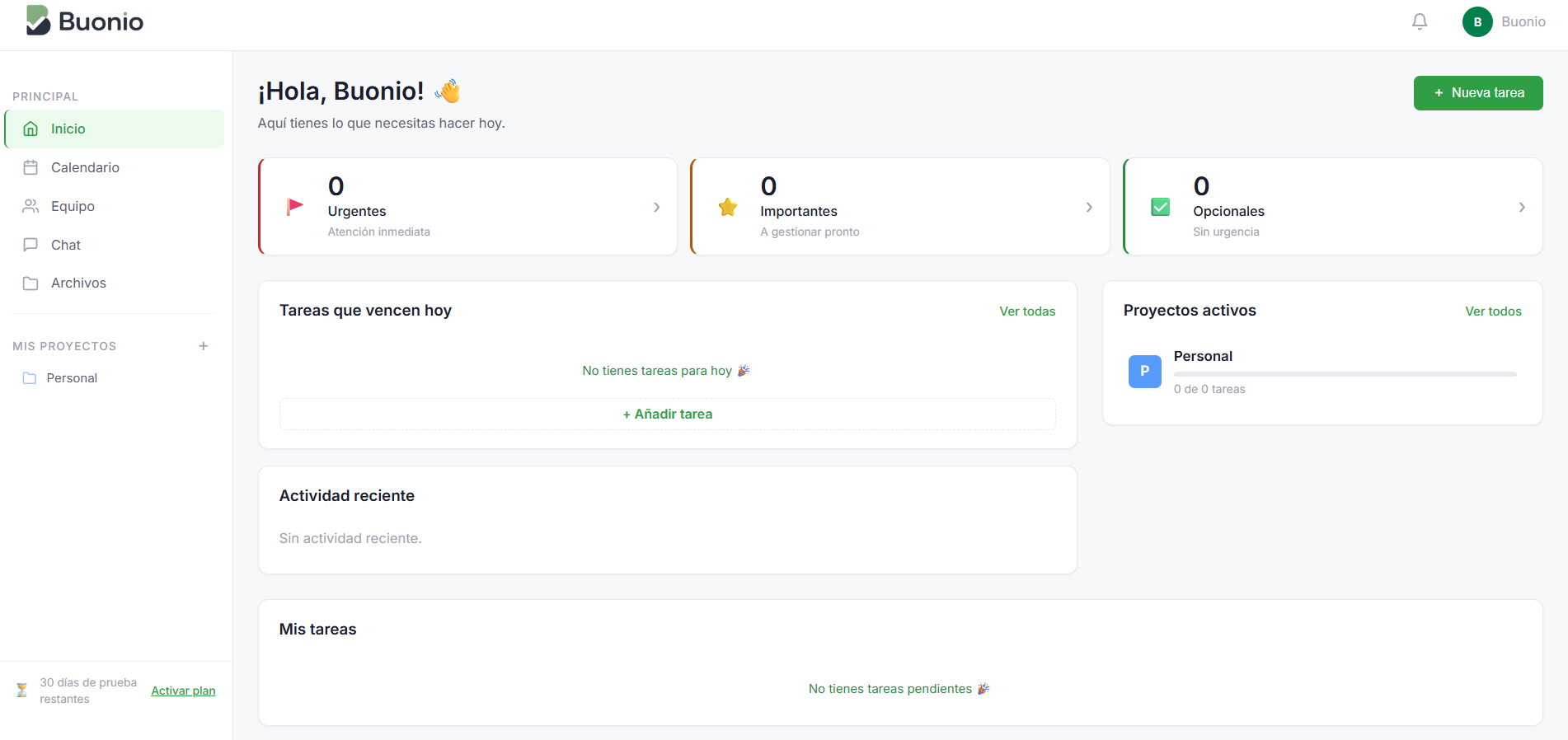The image size is (1568, 740).
Task: Click the green check Opcionales icon
Action: click(x=1161, y=207)
